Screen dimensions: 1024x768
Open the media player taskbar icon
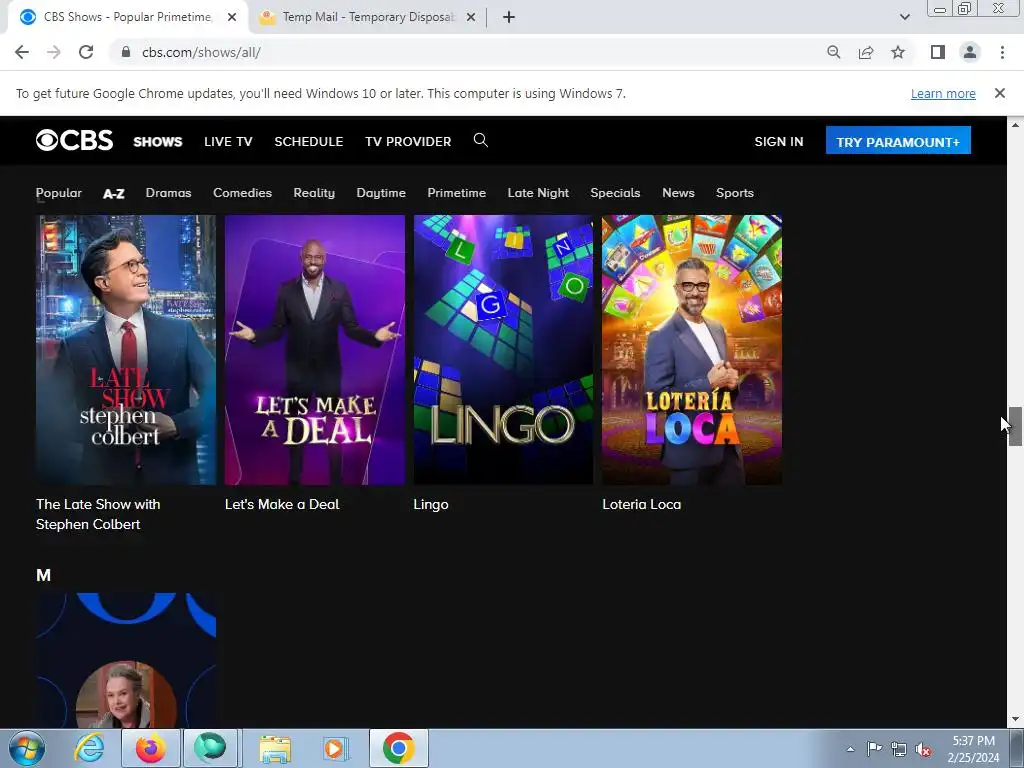(x=336, y=748)
